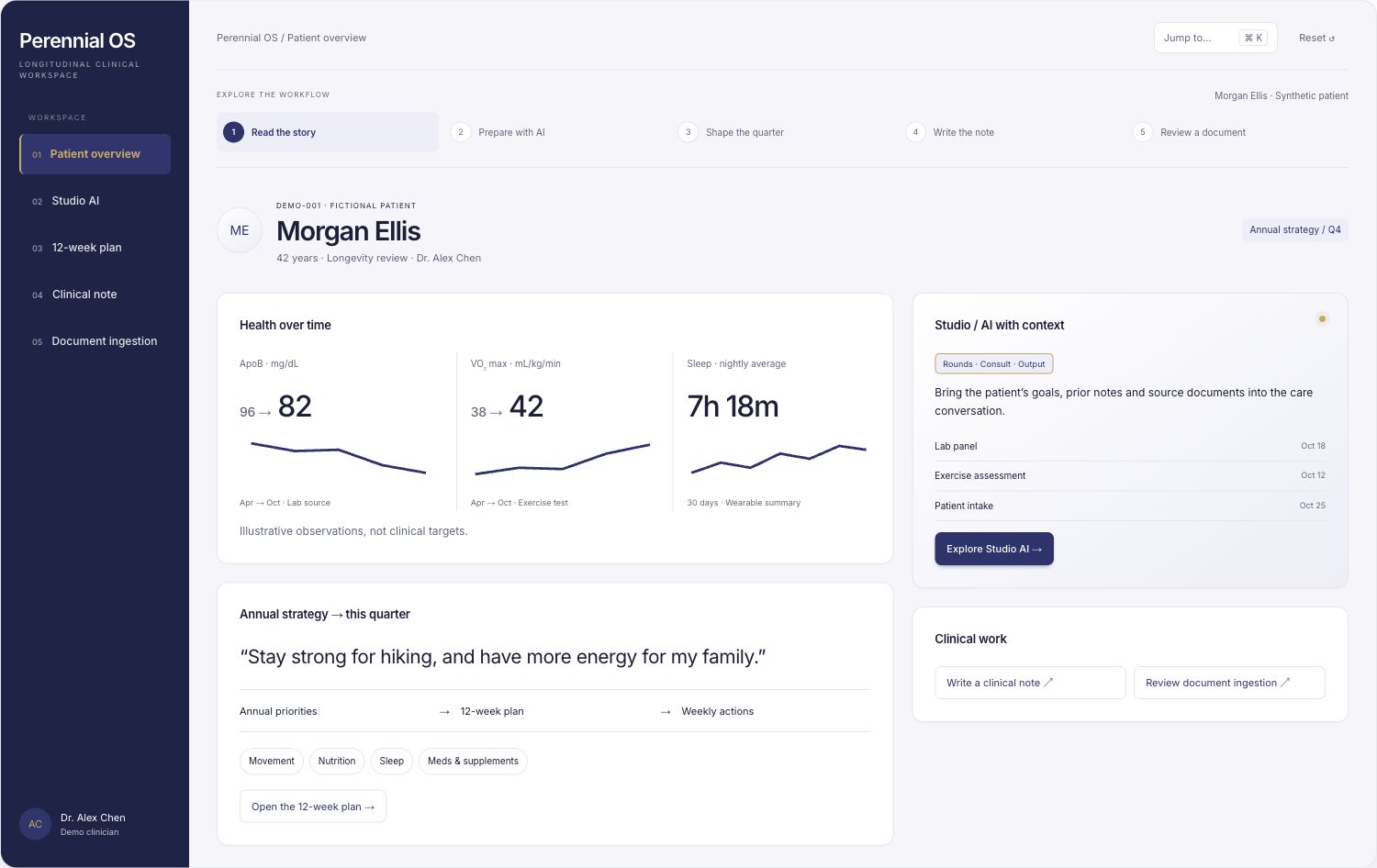Image resolution: width=1377 pixels, height=868 pixels.
Task: Click the Meds & supplements chip
Action: coord(473,761)
